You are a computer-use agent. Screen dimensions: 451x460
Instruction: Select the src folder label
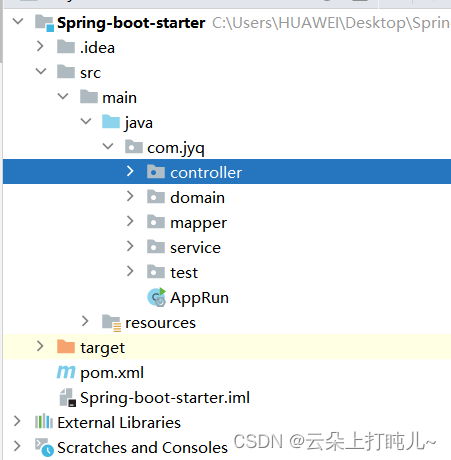[x=90, y=73]
